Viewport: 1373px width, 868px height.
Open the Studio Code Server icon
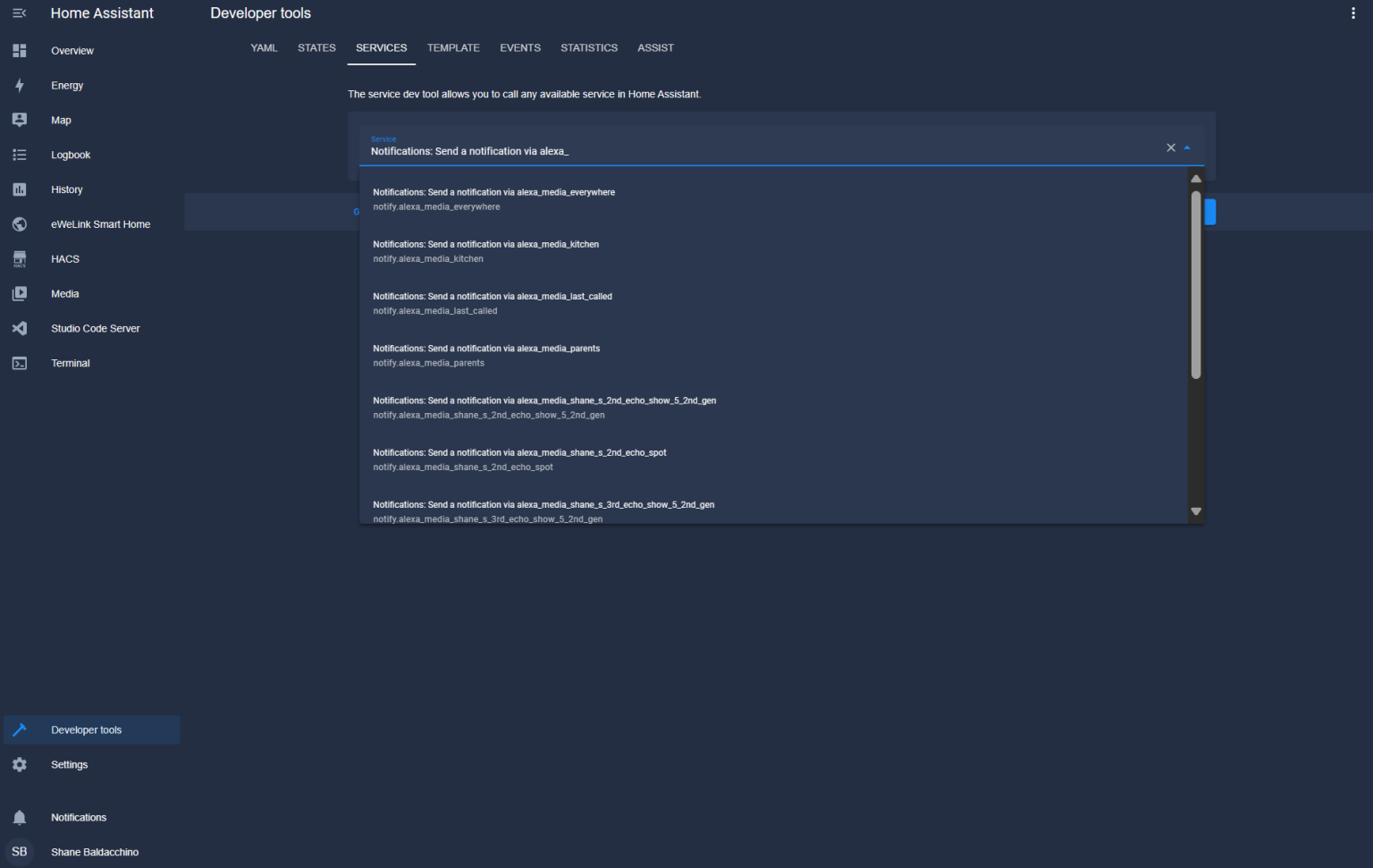click(19, 329)
